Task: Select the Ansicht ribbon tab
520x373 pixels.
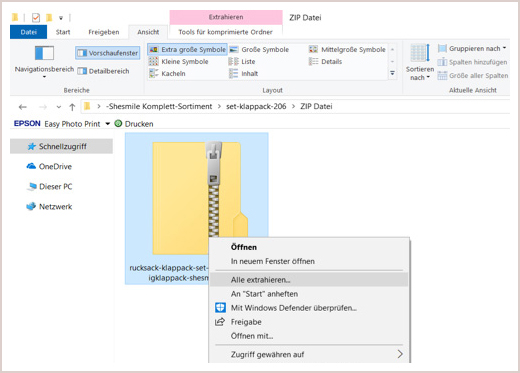Action: [148, 32]
